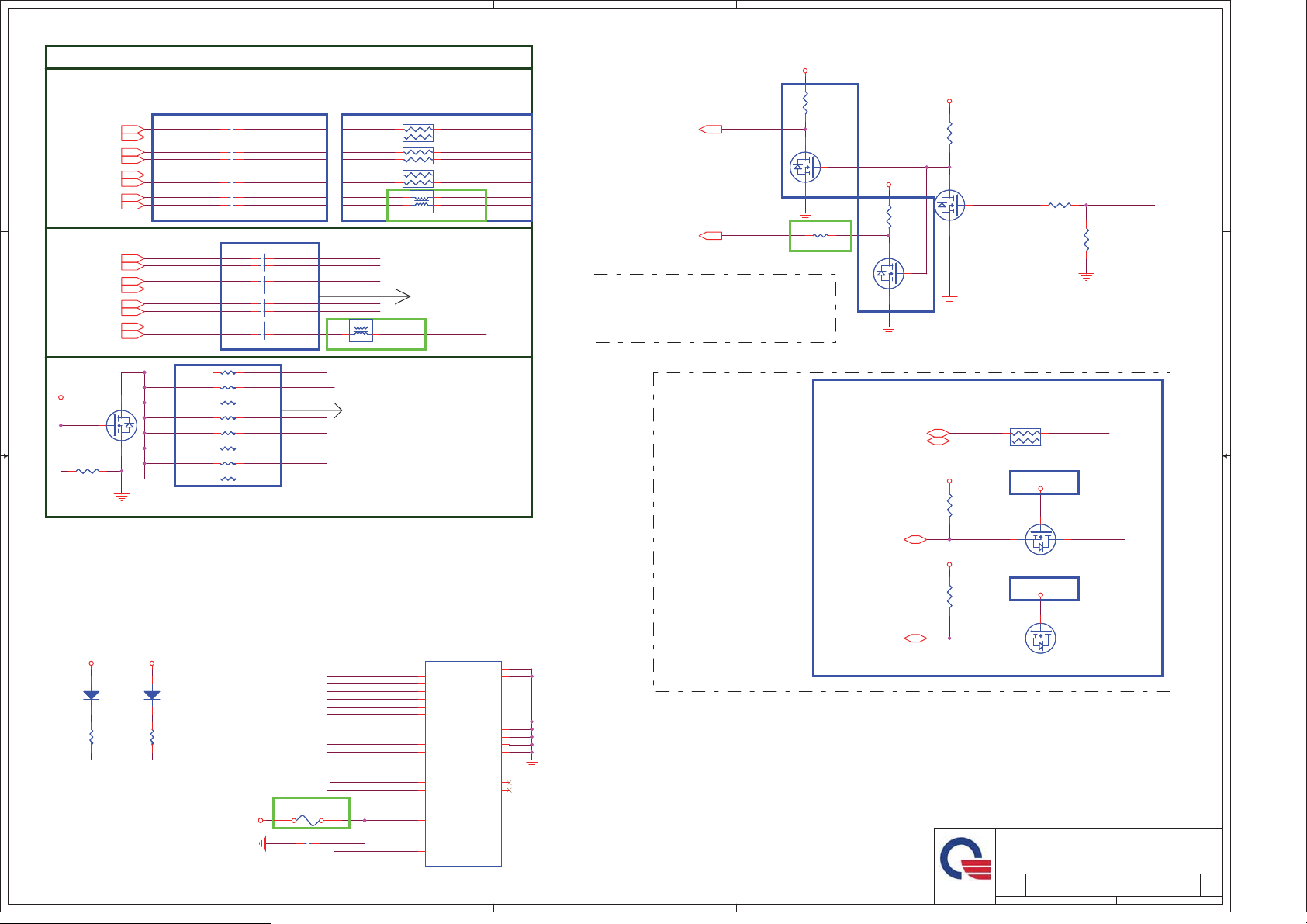Click the resistor under the left diode
Screen dimensions: 1307x924
pyautogui.click(x=92, y=736)
